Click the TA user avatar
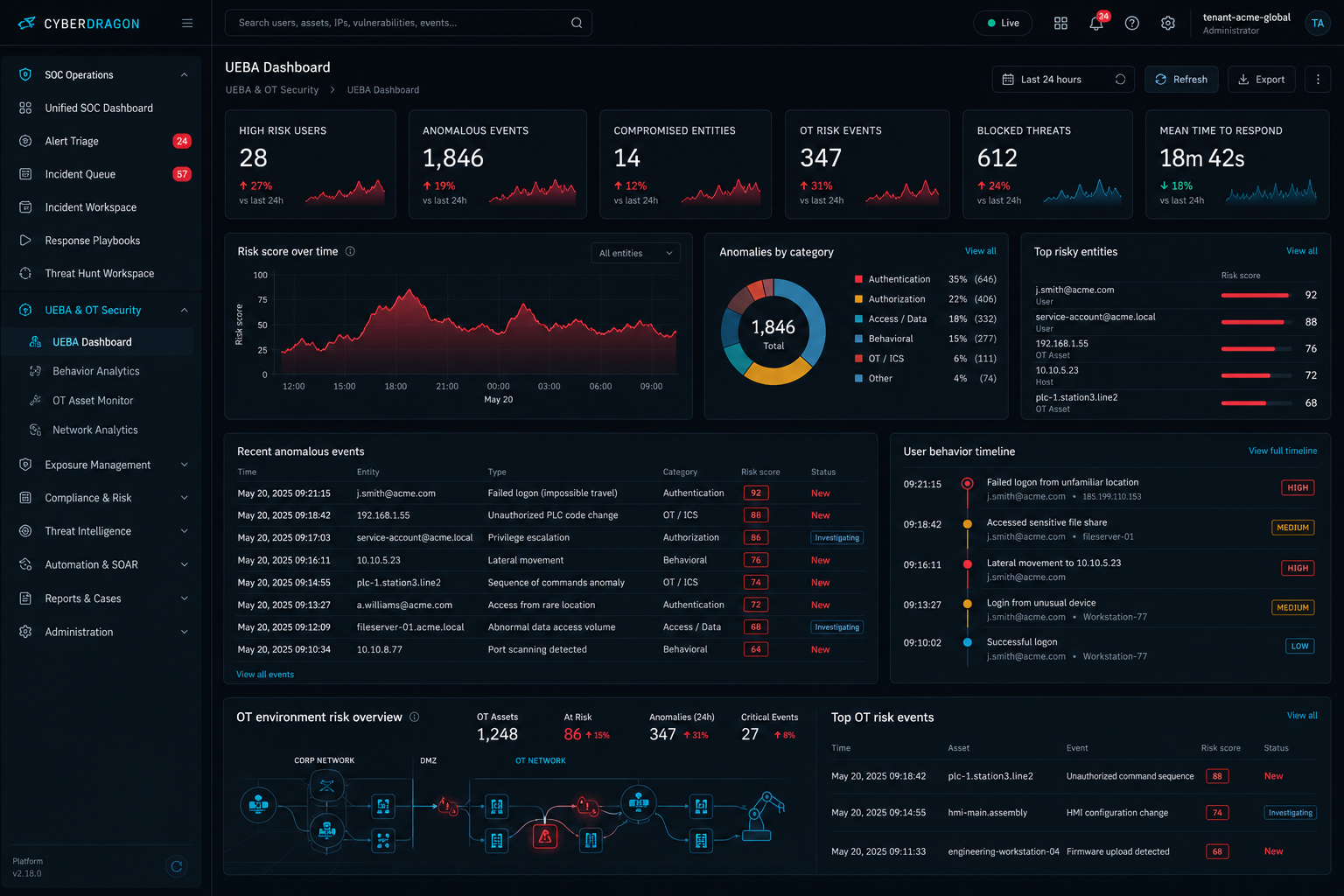The height and width of the screenshot is (896, 1344). click(1318, 24)
